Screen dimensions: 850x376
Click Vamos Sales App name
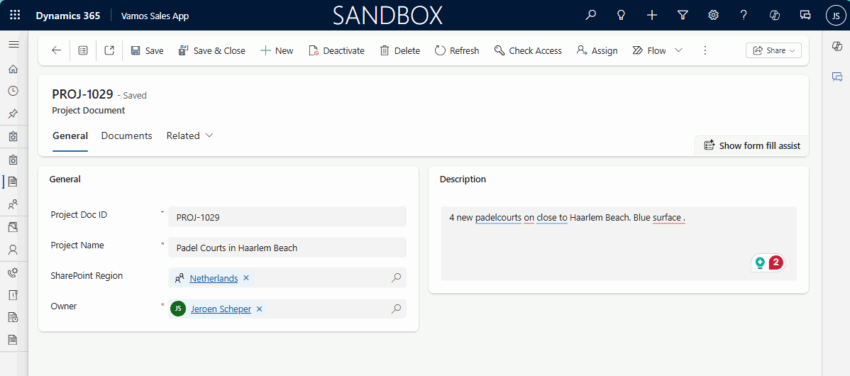(155, 16)
